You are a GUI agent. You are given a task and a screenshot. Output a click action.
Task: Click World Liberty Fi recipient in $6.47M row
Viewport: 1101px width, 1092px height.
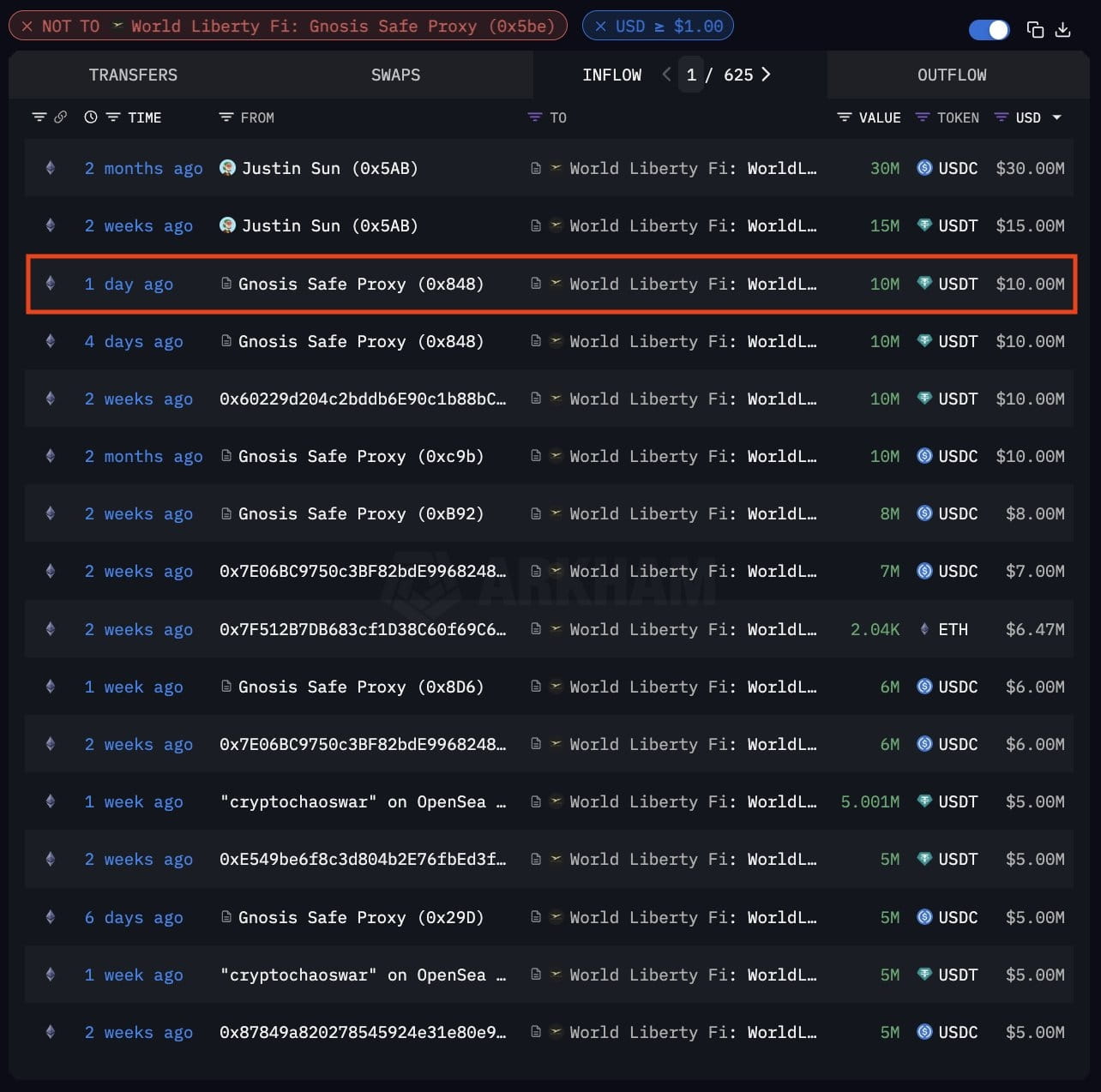693,629
